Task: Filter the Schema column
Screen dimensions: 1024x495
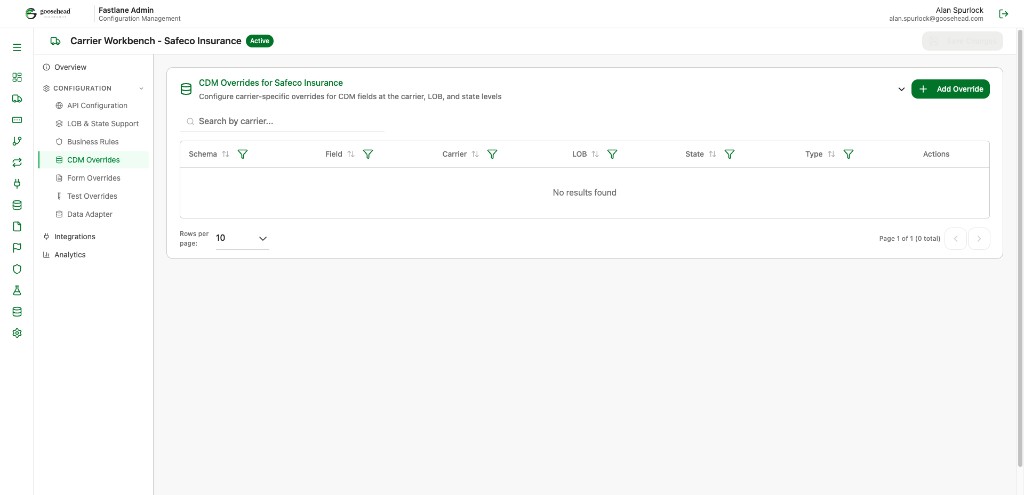Action: (x=243, y=154)
